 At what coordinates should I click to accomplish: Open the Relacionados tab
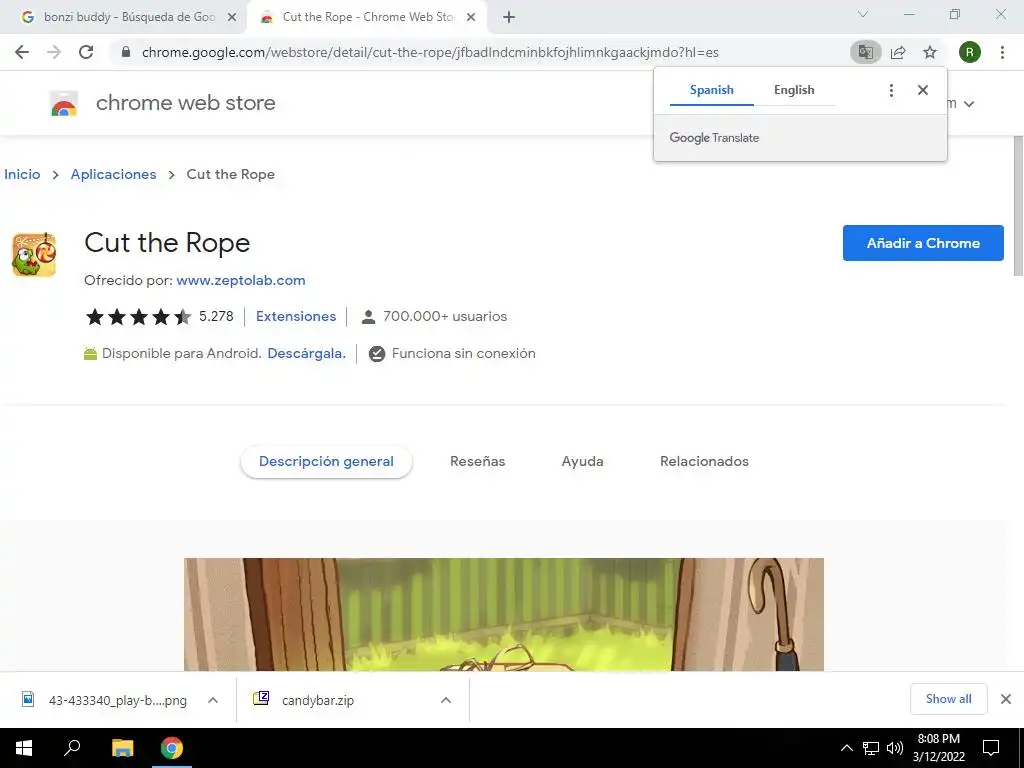704,462
